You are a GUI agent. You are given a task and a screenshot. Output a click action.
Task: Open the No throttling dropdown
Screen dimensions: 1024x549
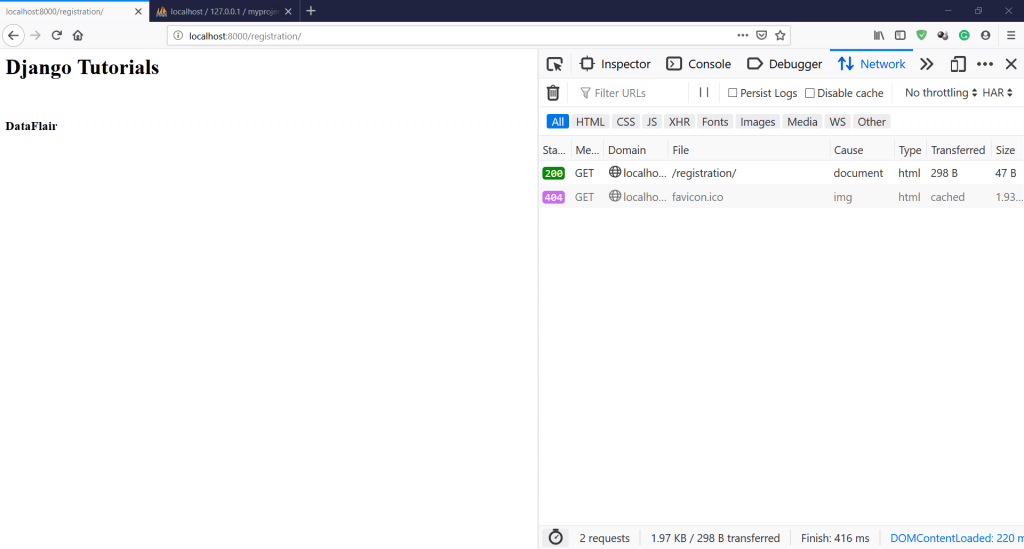coord(940,93)
